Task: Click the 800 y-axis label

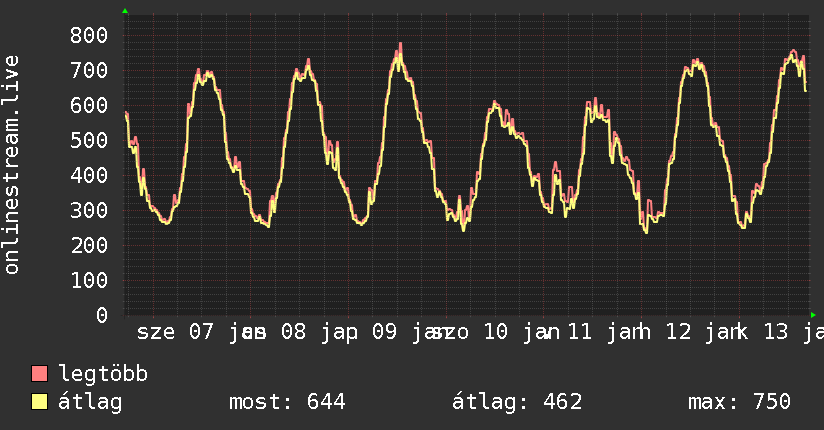Action: point(89,35)
